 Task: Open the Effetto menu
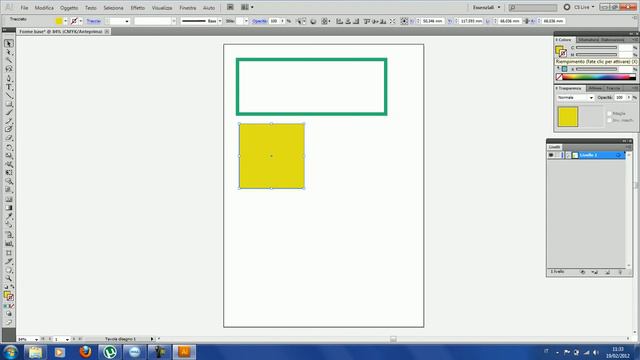pyautogui.click(x=138, y=8)
